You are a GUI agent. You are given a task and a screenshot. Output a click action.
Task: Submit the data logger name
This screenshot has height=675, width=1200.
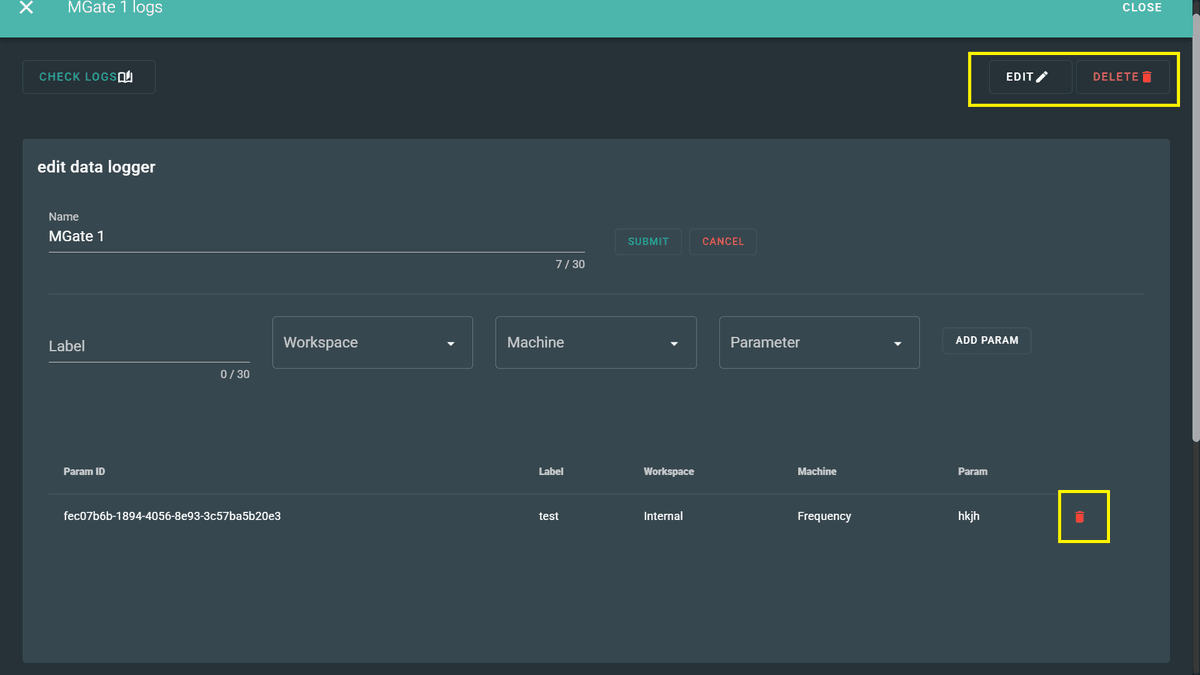(x=648, y=242)
